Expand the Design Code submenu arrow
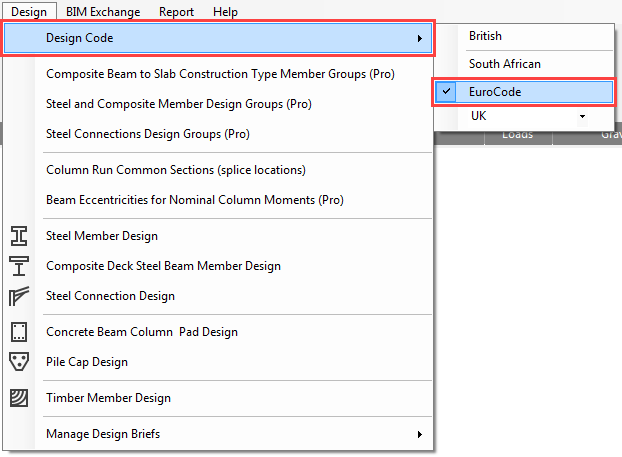This screenshot has width=622, height=457. tap(419, 39)
